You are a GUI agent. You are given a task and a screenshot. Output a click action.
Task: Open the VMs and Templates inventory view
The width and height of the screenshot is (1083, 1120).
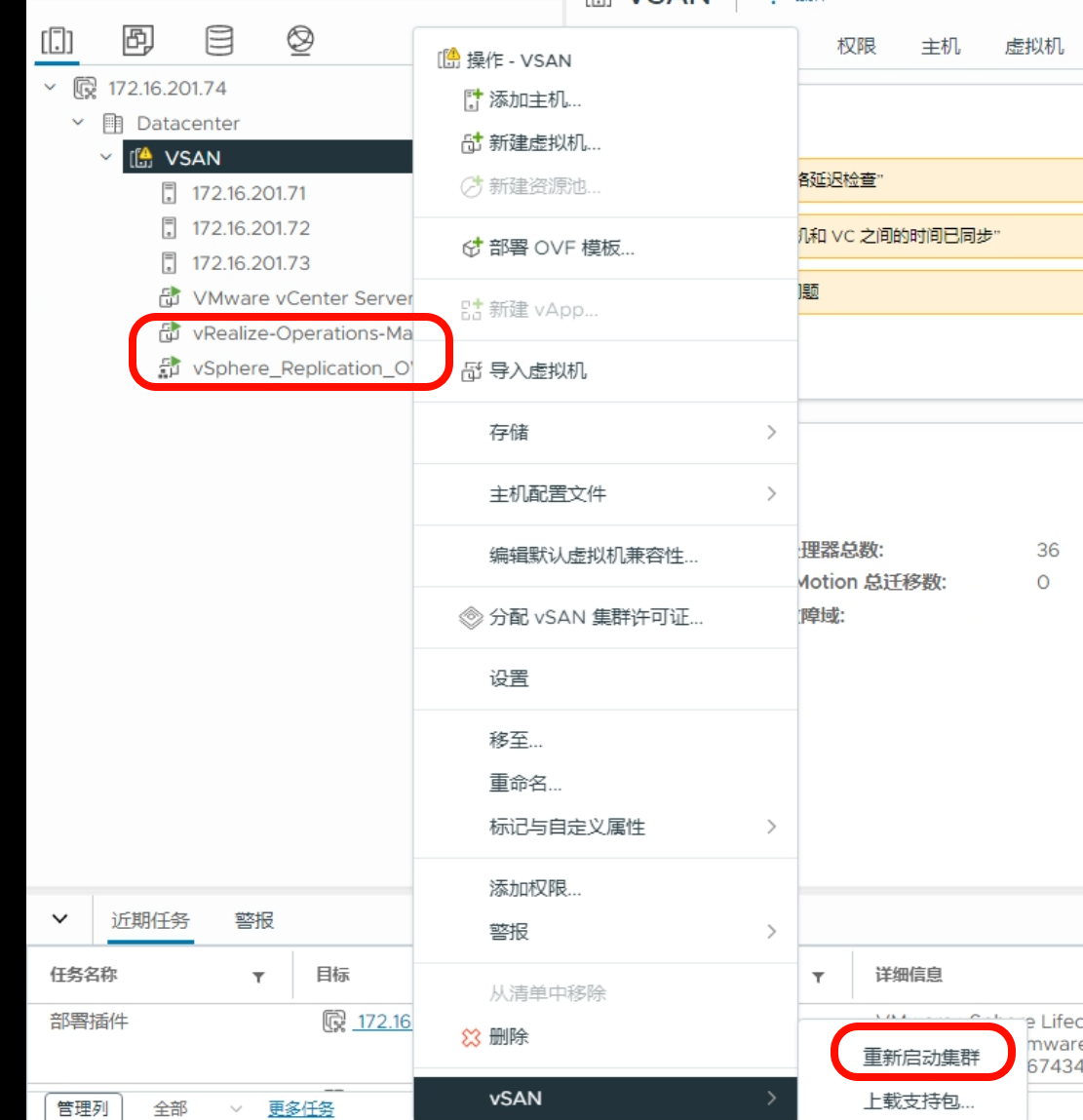(137, 40)
